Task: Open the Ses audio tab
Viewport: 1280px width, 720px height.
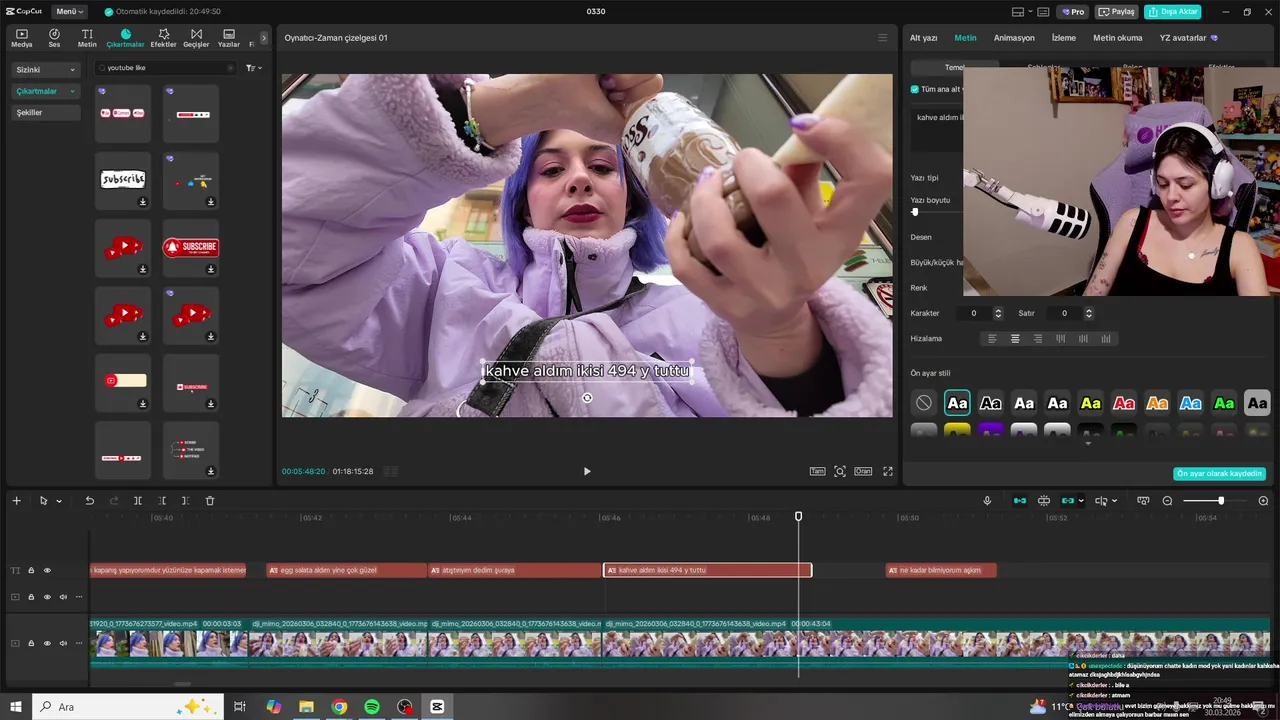Action: pyautogui.click(x=54, y=38)
